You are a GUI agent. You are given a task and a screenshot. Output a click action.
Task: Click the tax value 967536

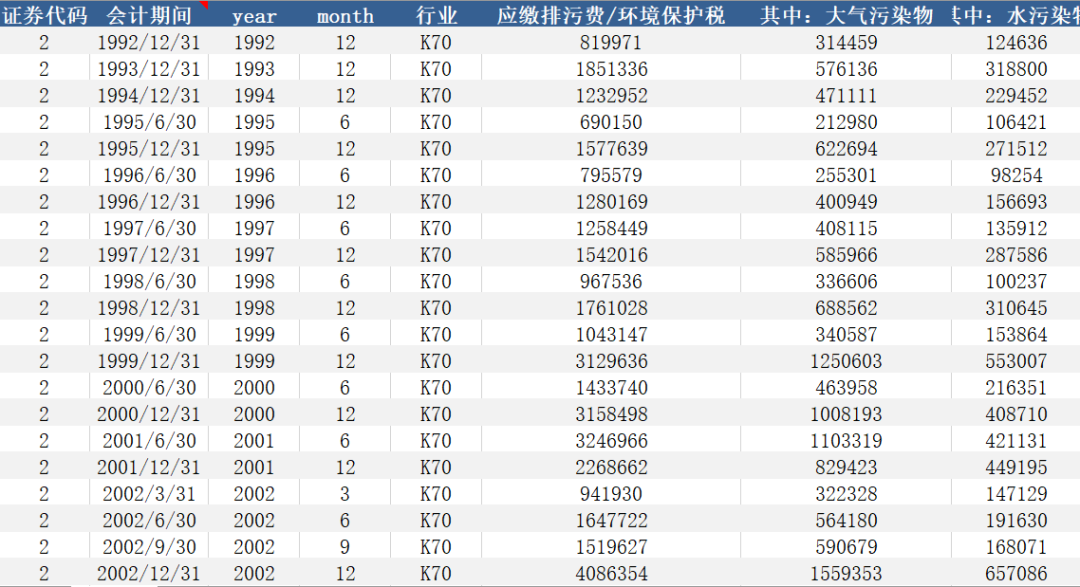[611, 282]
